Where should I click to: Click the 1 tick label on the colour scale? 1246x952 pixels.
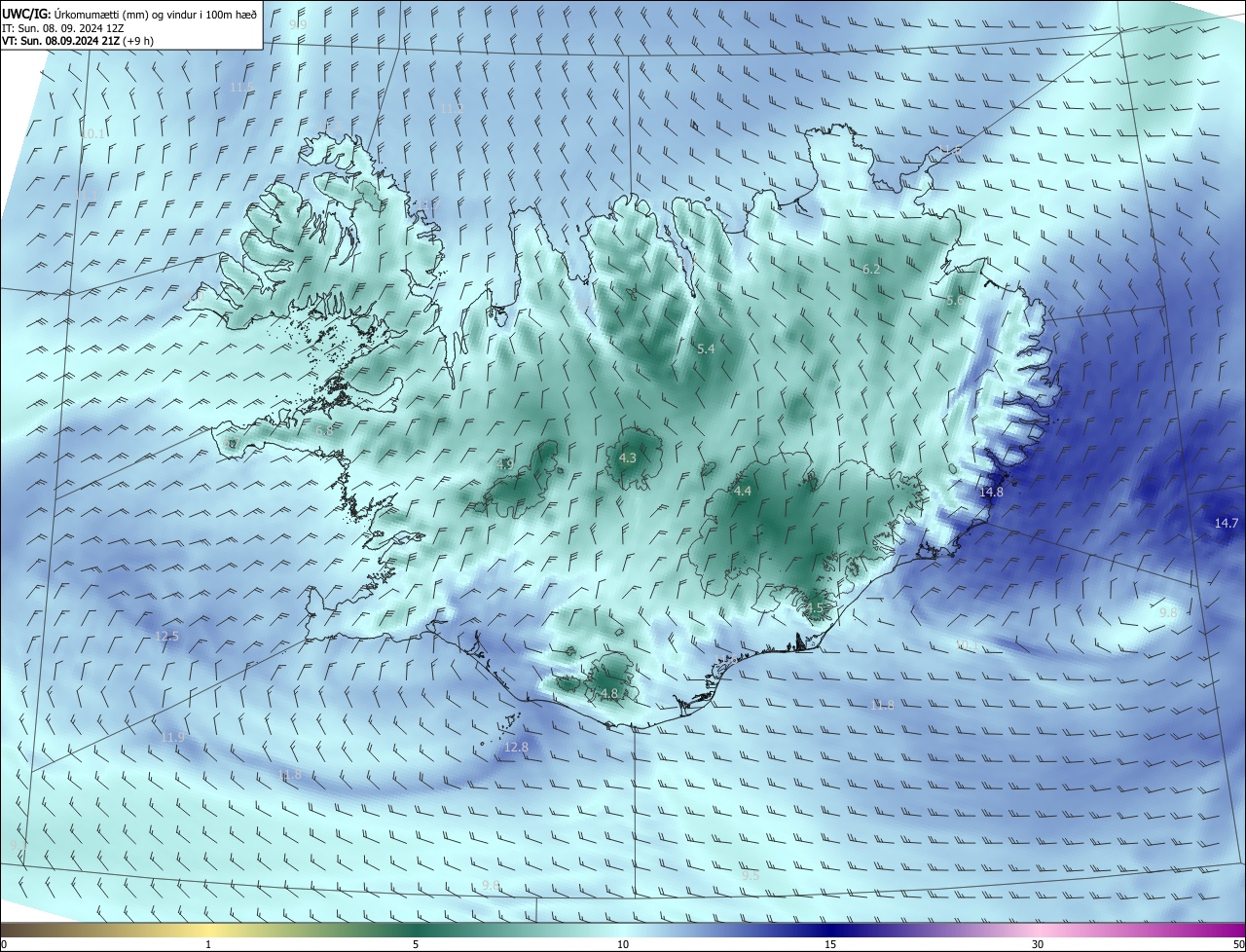coord(208,945)
